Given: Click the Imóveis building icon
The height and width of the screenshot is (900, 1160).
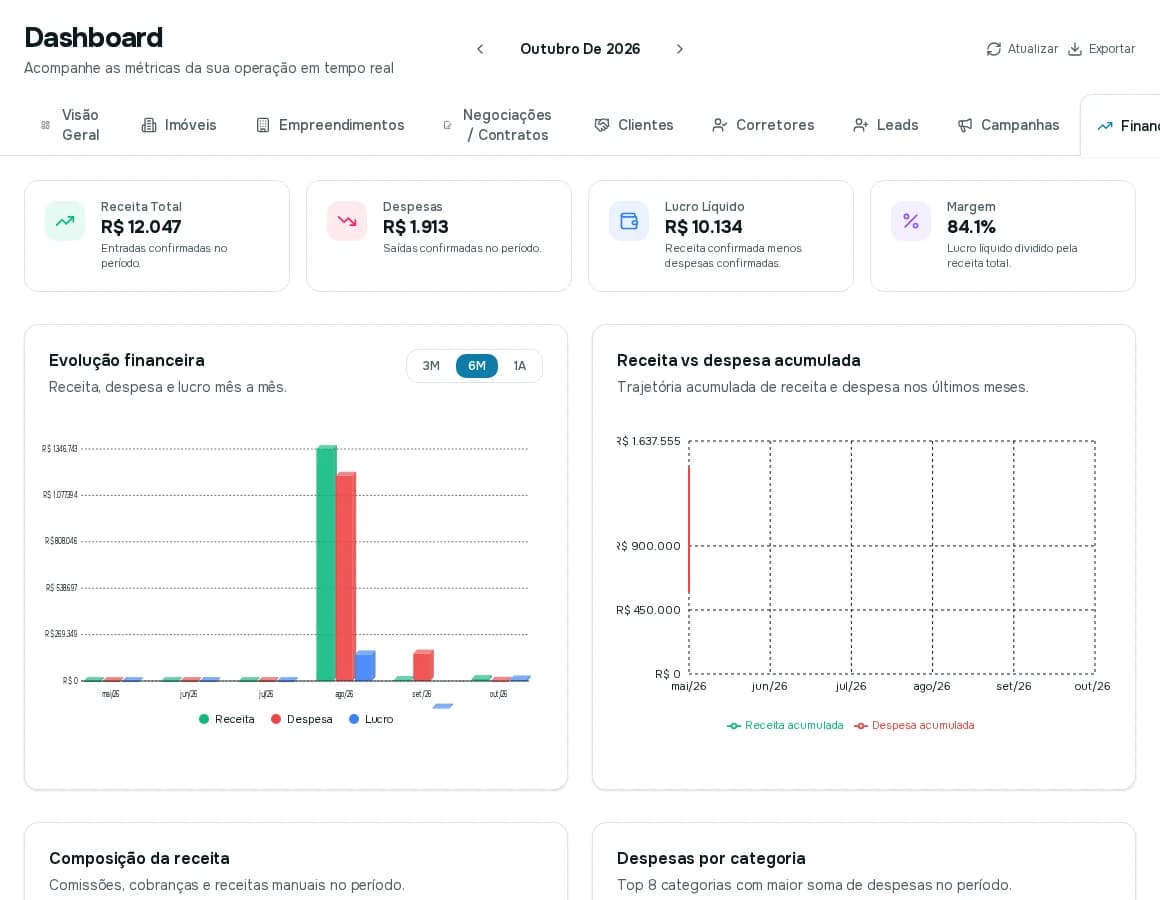Looking at the screenshot, I should [149, 125].
